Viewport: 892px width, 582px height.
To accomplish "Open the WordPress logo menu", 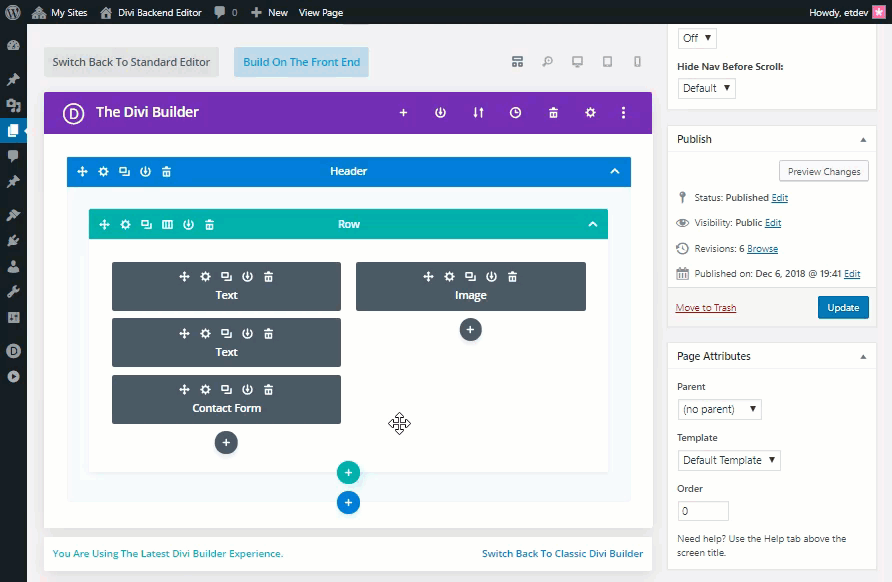I will click(13, 12).
